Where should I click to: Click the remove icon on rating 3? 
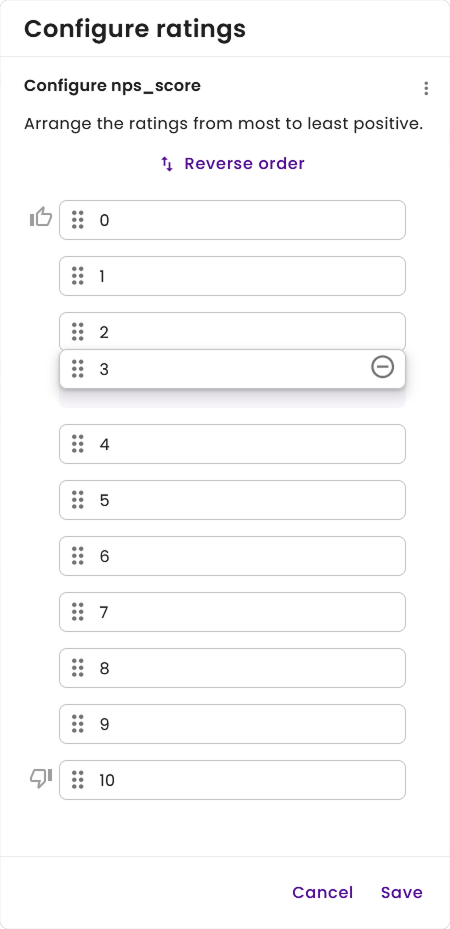pos(382,367)
